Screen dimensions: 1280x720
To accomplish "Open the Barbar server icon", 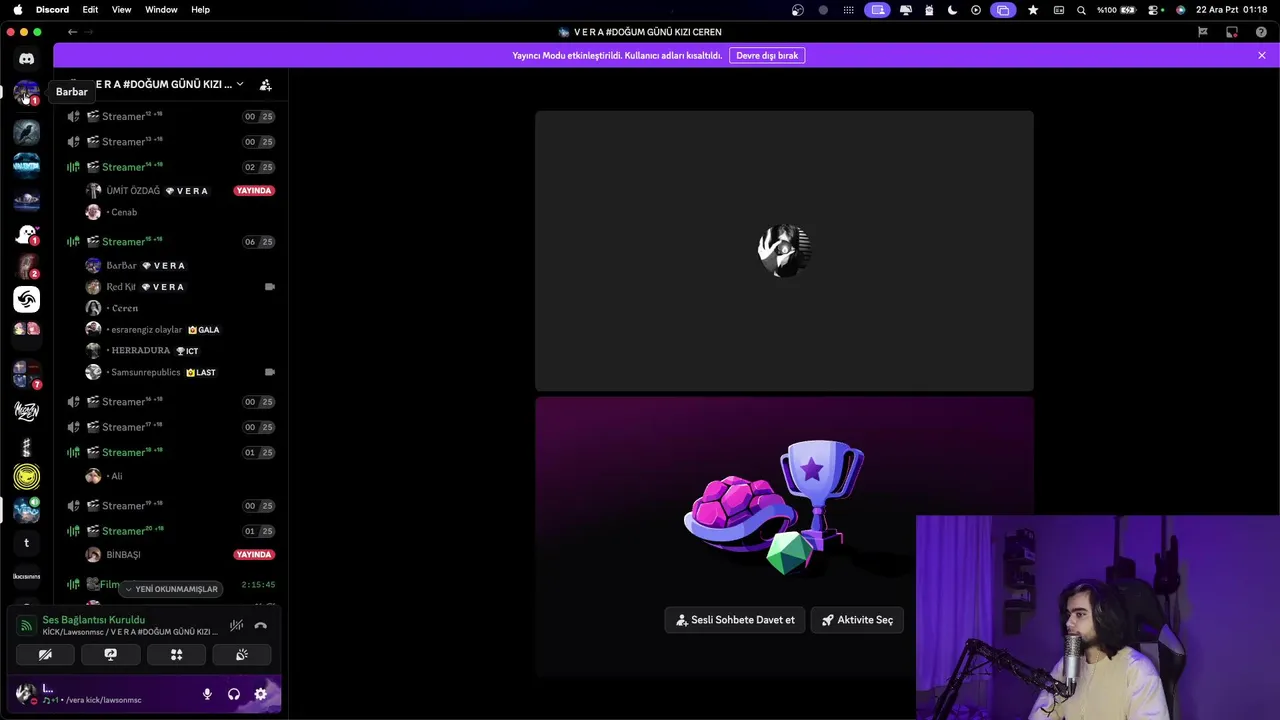I will click(26, 93).
